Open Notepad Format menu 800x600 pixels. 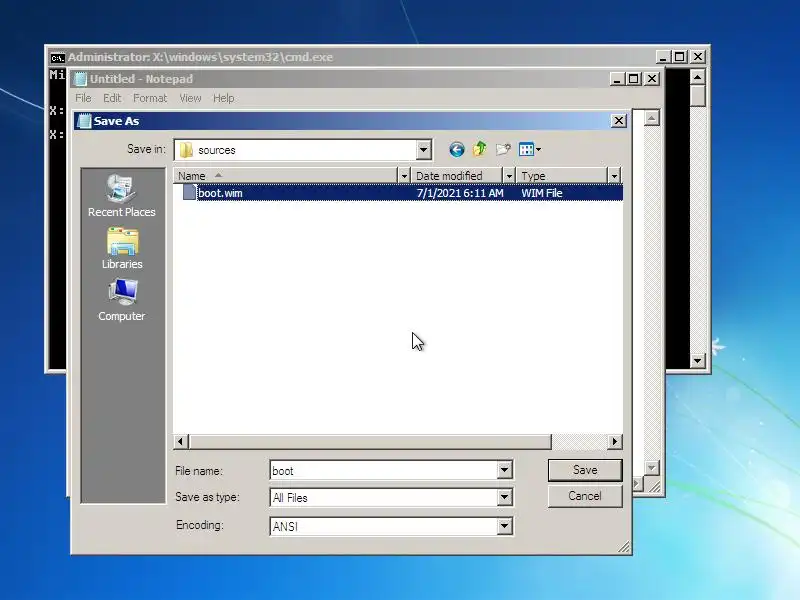pos(150,98)
